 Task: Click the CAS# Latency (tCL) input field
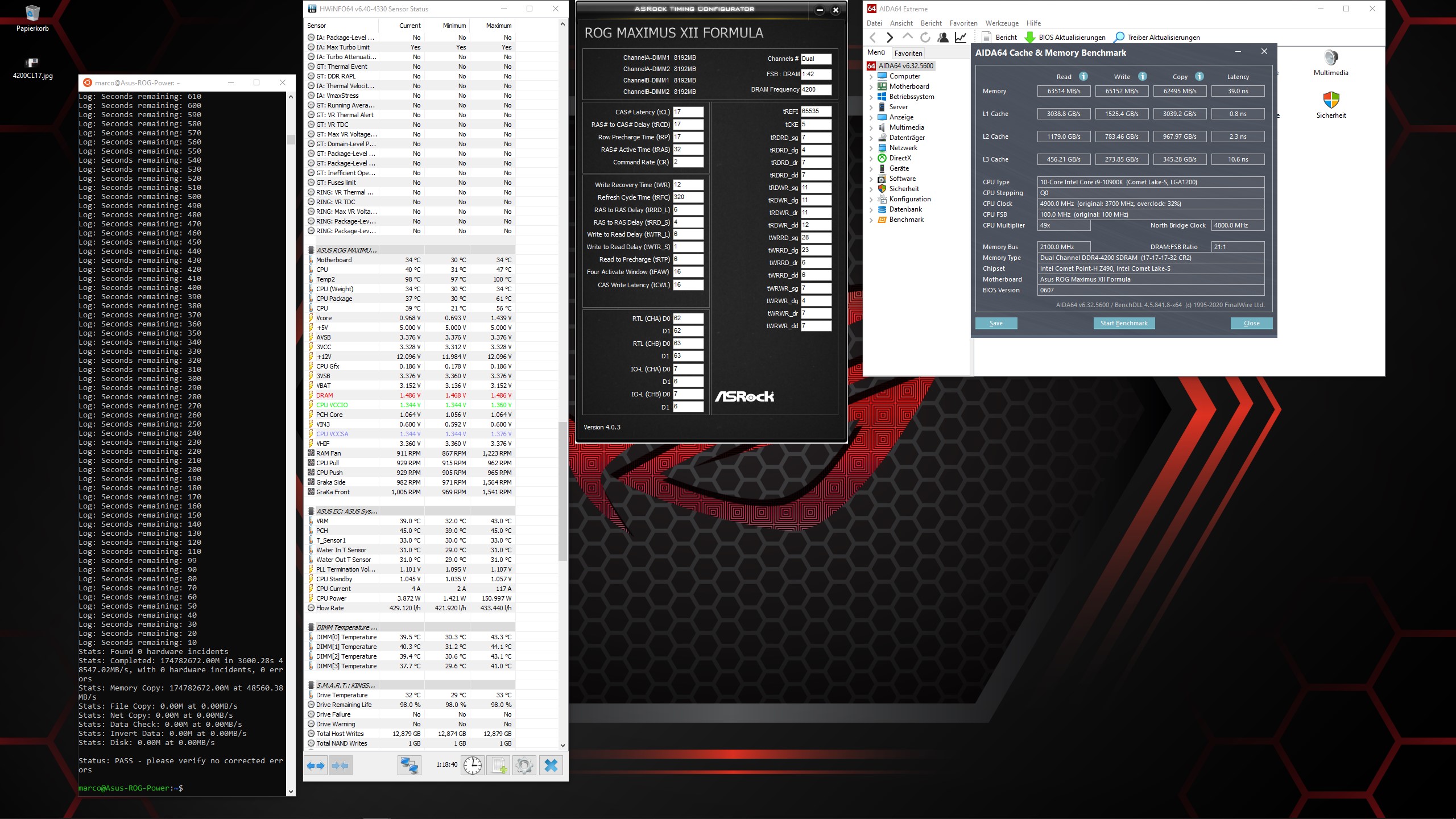pyautogui.click(x=687, y=111)
